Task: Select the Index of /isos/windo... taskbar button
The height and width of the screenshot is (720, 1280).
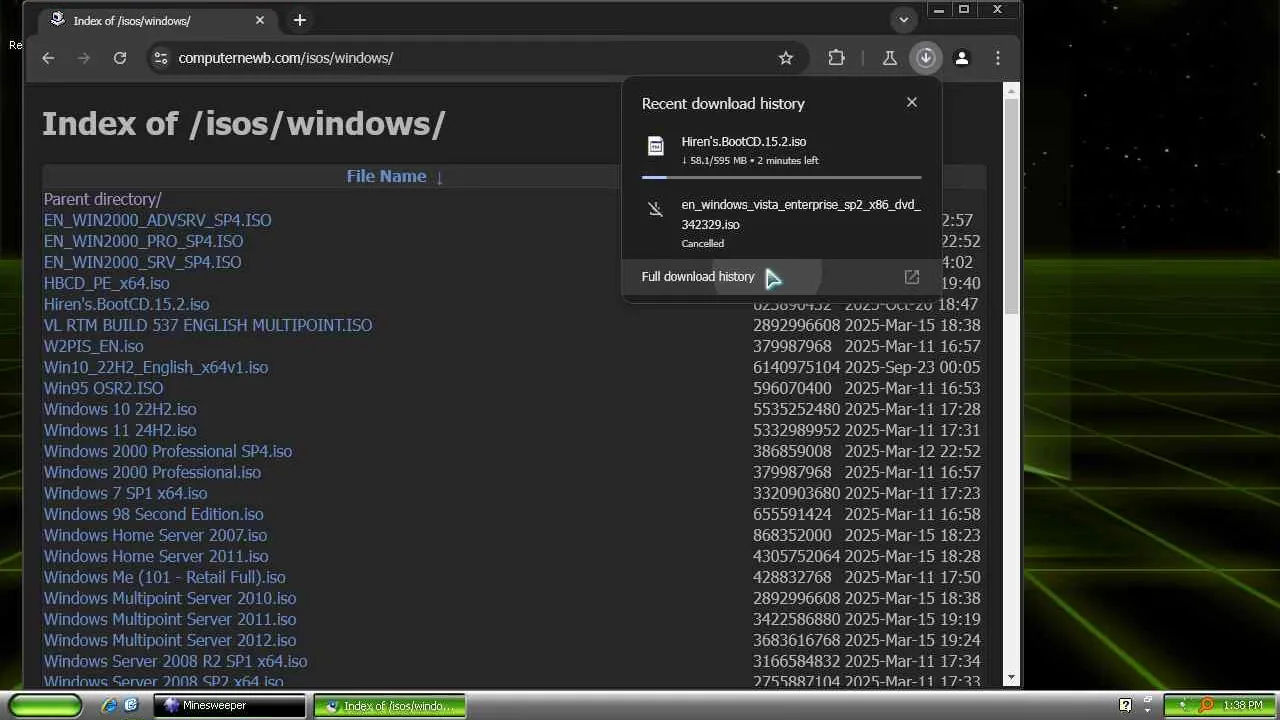Action: click(x=390, y=705)
